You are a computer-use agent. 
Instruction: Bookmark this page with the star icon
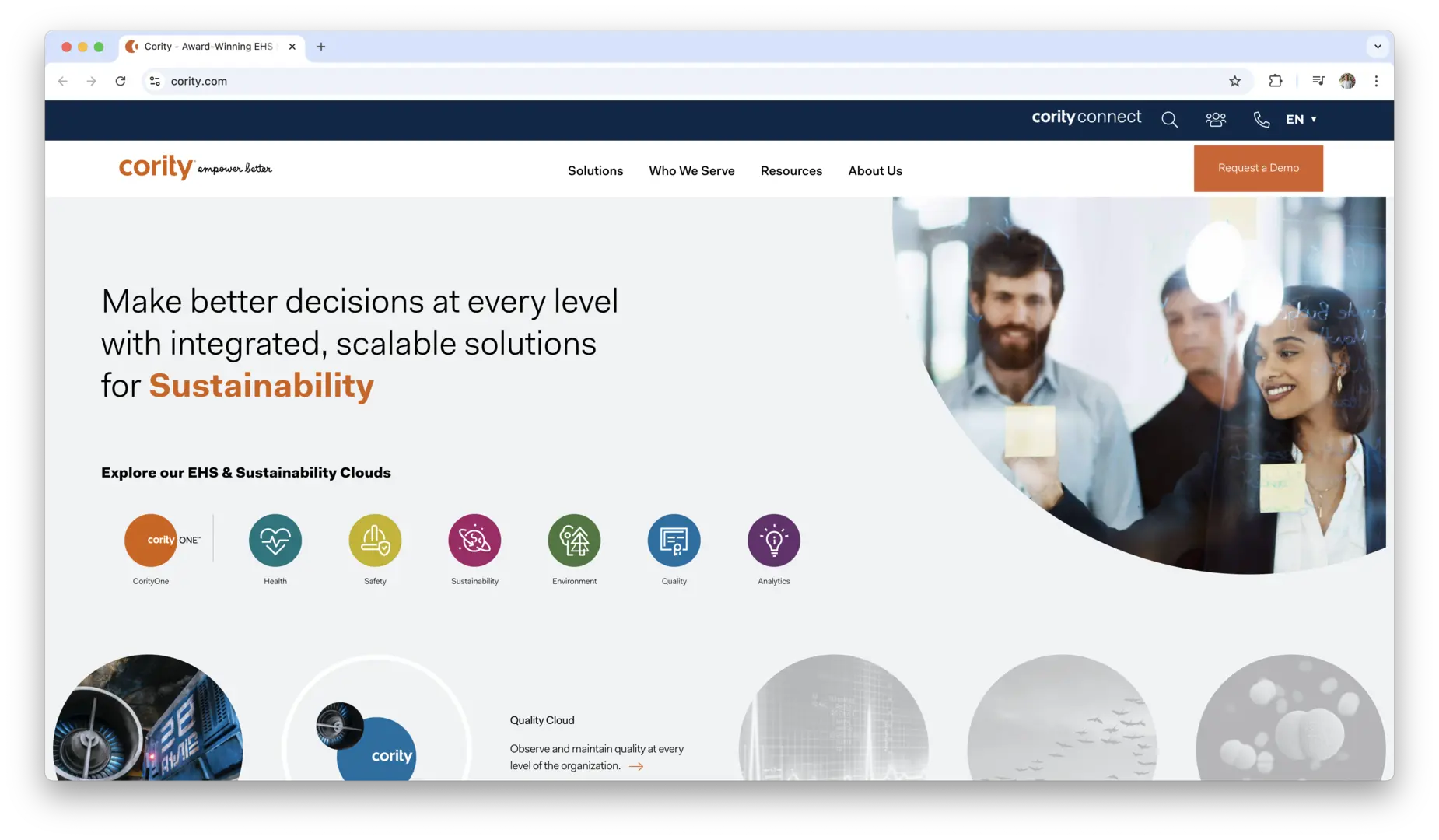tap(1234, 81)
